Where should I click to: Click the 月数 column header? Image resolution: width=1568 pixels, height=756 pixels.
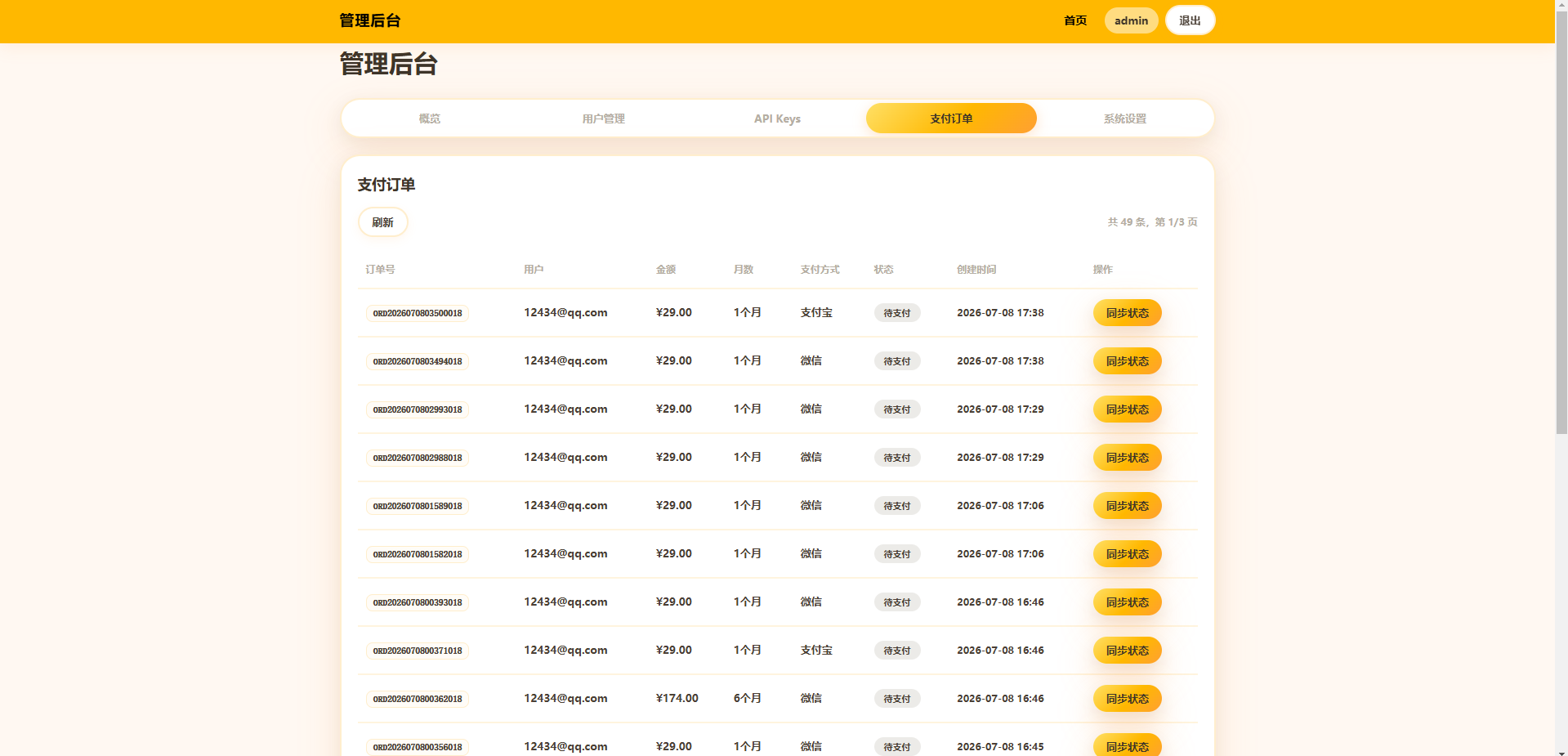point(744,269)
